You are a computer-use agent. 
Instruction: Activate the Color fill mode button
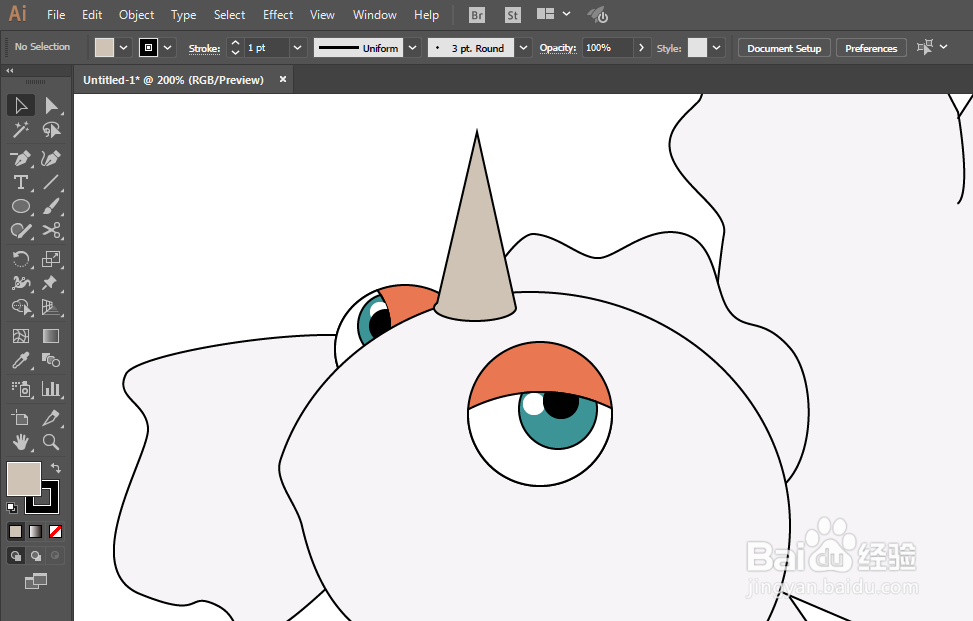[16, 532]
